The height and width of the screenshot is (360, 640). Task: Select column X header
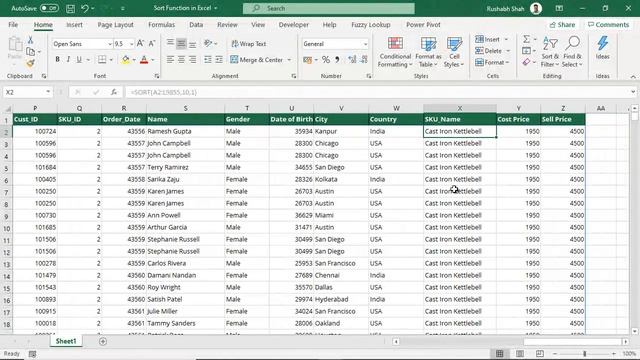tap(460, 108)
